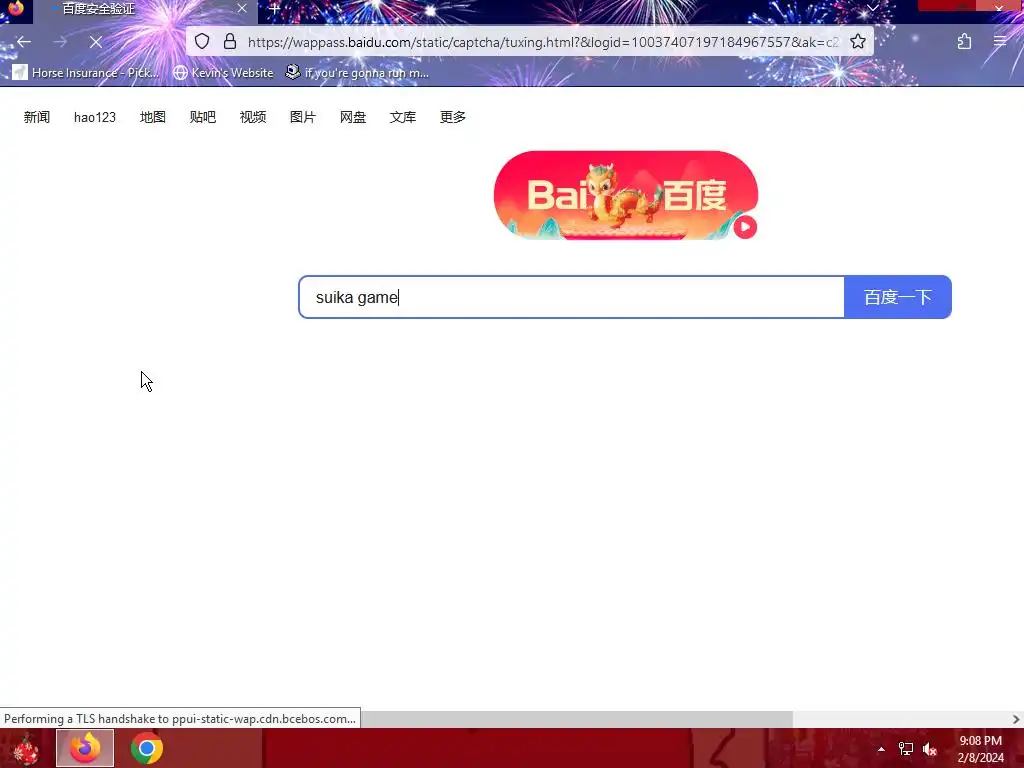Click the horizontal scrollbar thumb

point(576,719)
